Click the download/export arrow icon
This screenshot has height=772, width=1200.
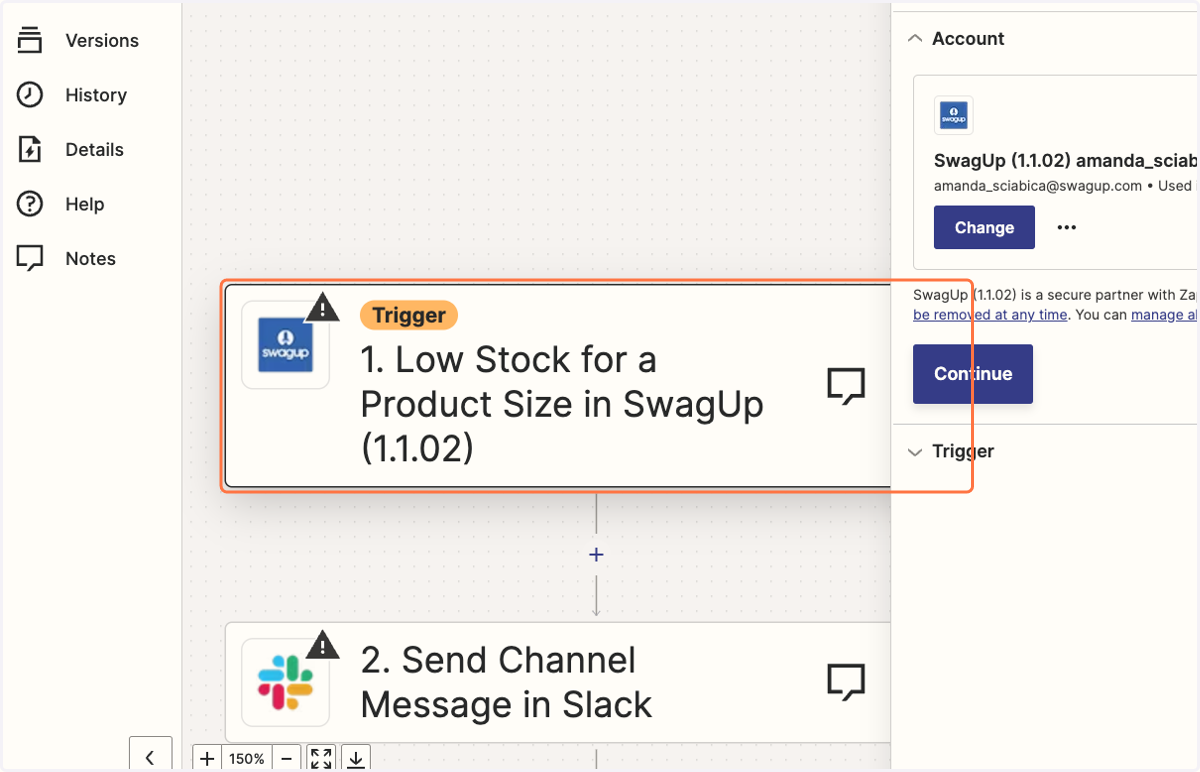pyautogui.click(x=356, y=759)
